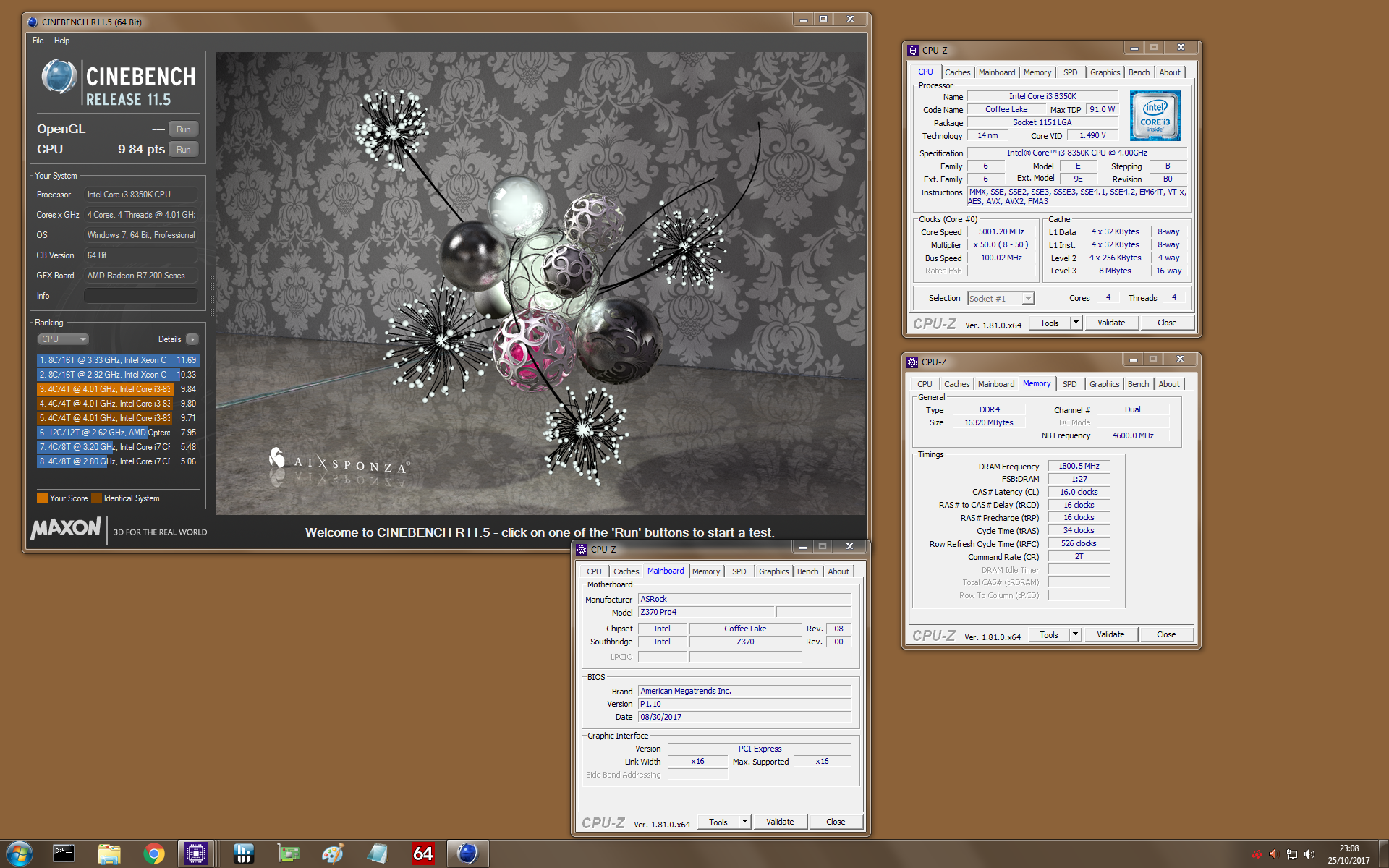The height and width of the screenshot is (868, 1389).
Task: Open Graphics tab in Memory CPU-Z window
Action: [x=1104, y=384]
